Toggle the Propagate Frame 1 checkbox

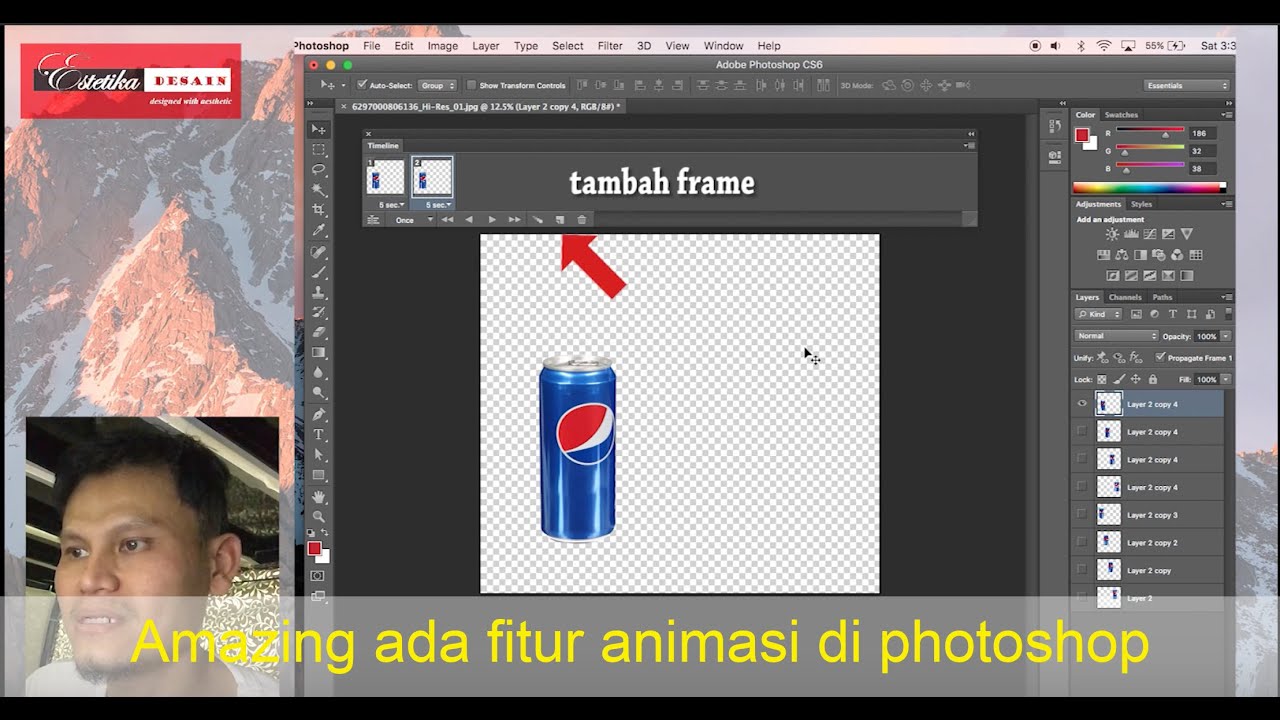pyautogui.click(x=1160, y=357)
